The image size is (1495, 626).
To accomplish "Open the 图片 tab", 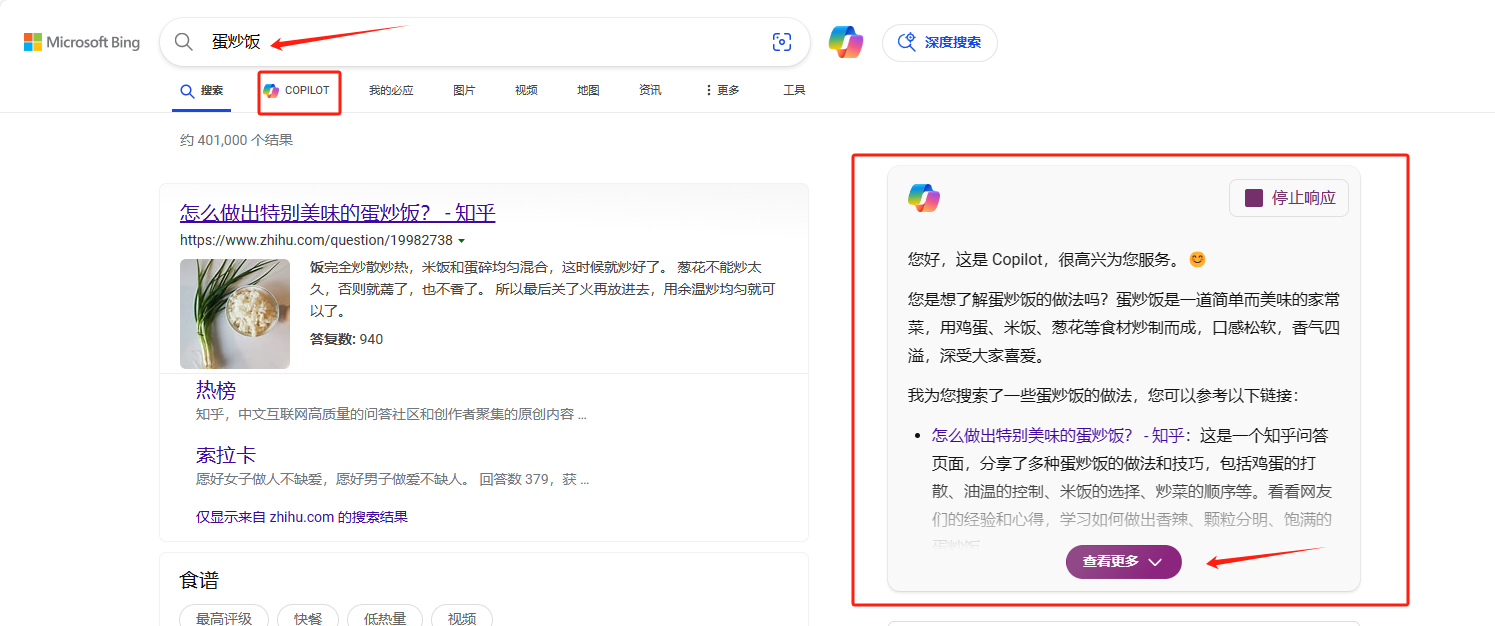I will point(464,91).
